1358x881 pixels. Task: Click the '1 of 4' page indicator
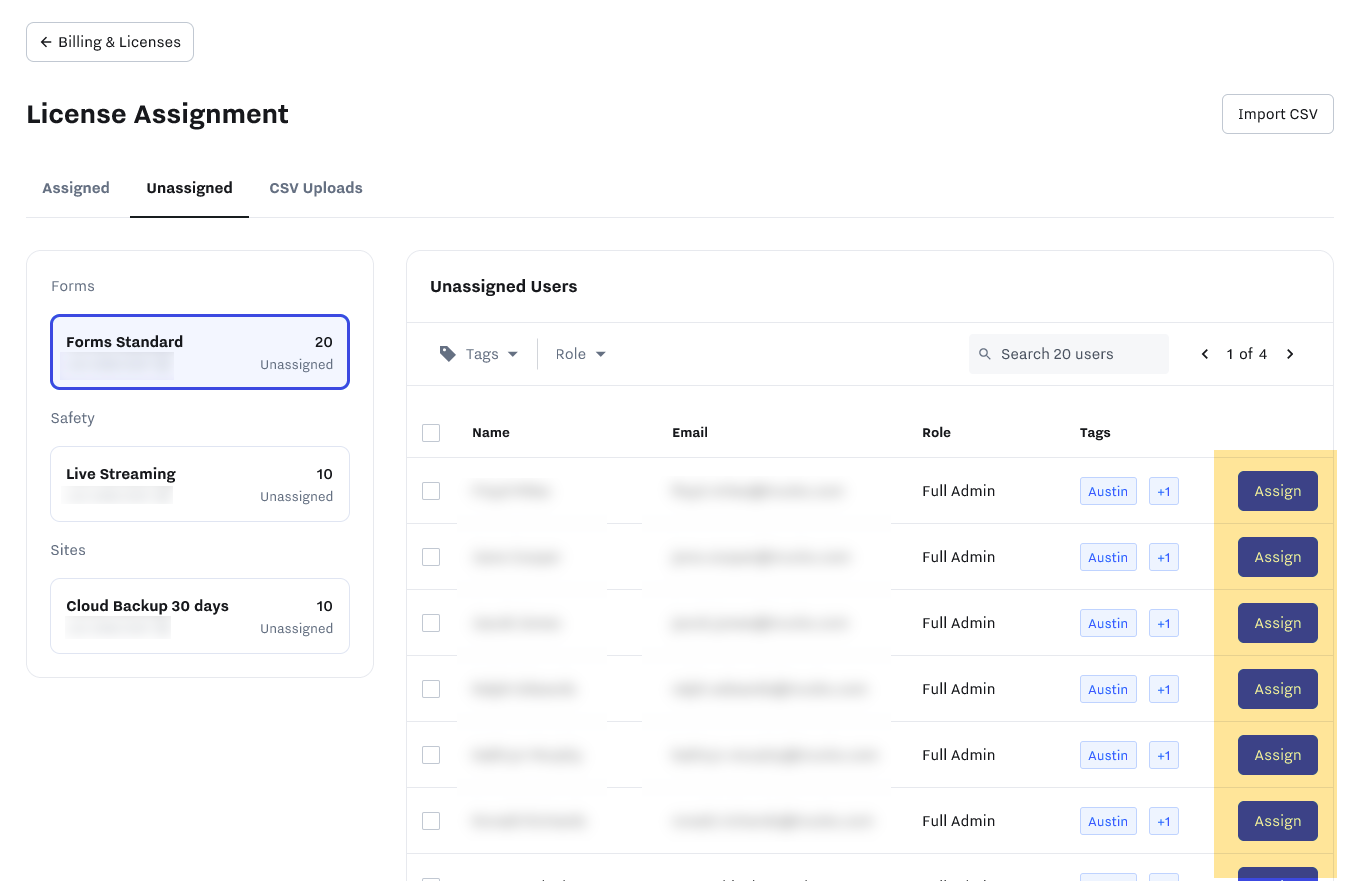pos(1247,354)
